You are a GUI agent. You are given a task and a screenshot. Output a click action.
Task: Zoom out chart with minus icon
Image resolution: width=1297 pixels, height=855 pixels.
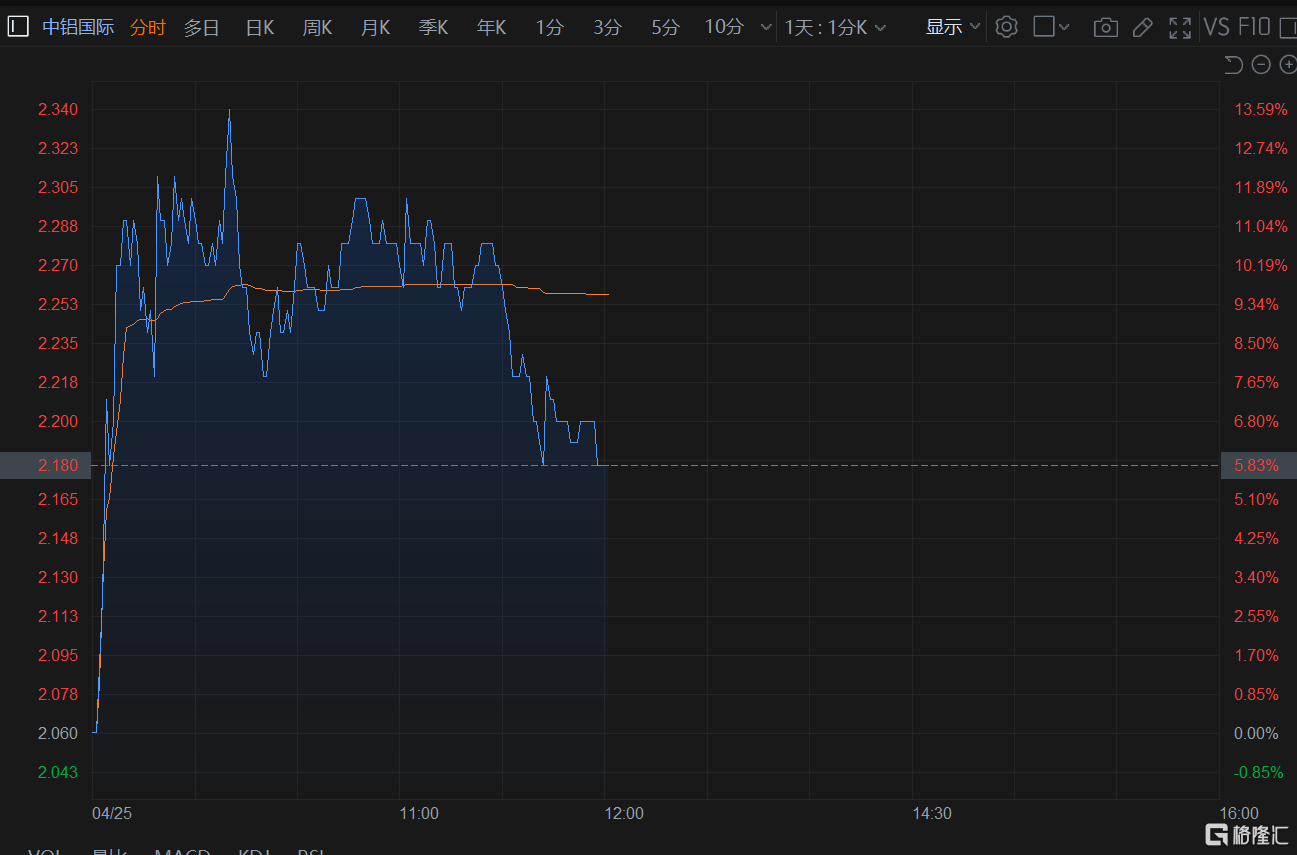coord(1261,65)
